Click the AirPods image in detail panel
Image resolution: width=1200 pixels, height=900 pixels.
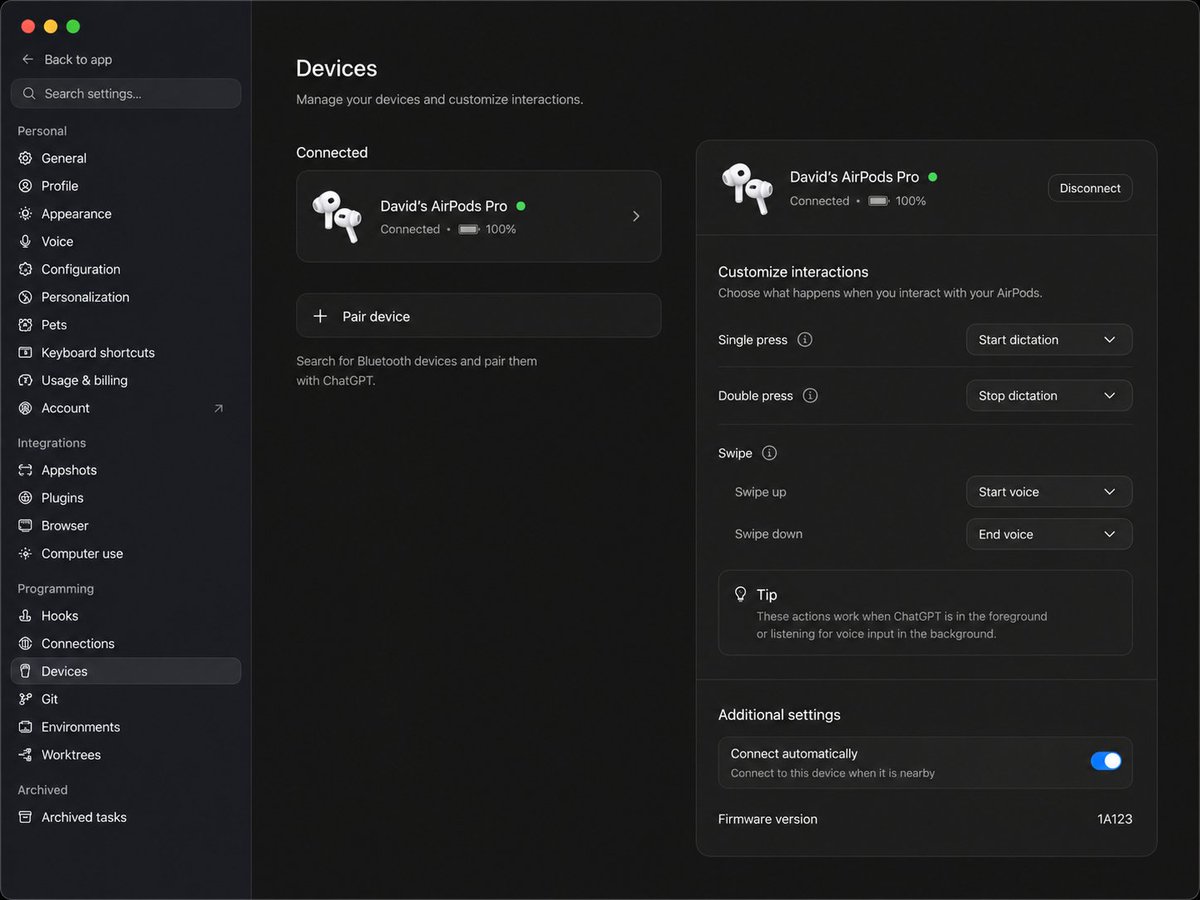pyautogui.click(x=747, y=188)
